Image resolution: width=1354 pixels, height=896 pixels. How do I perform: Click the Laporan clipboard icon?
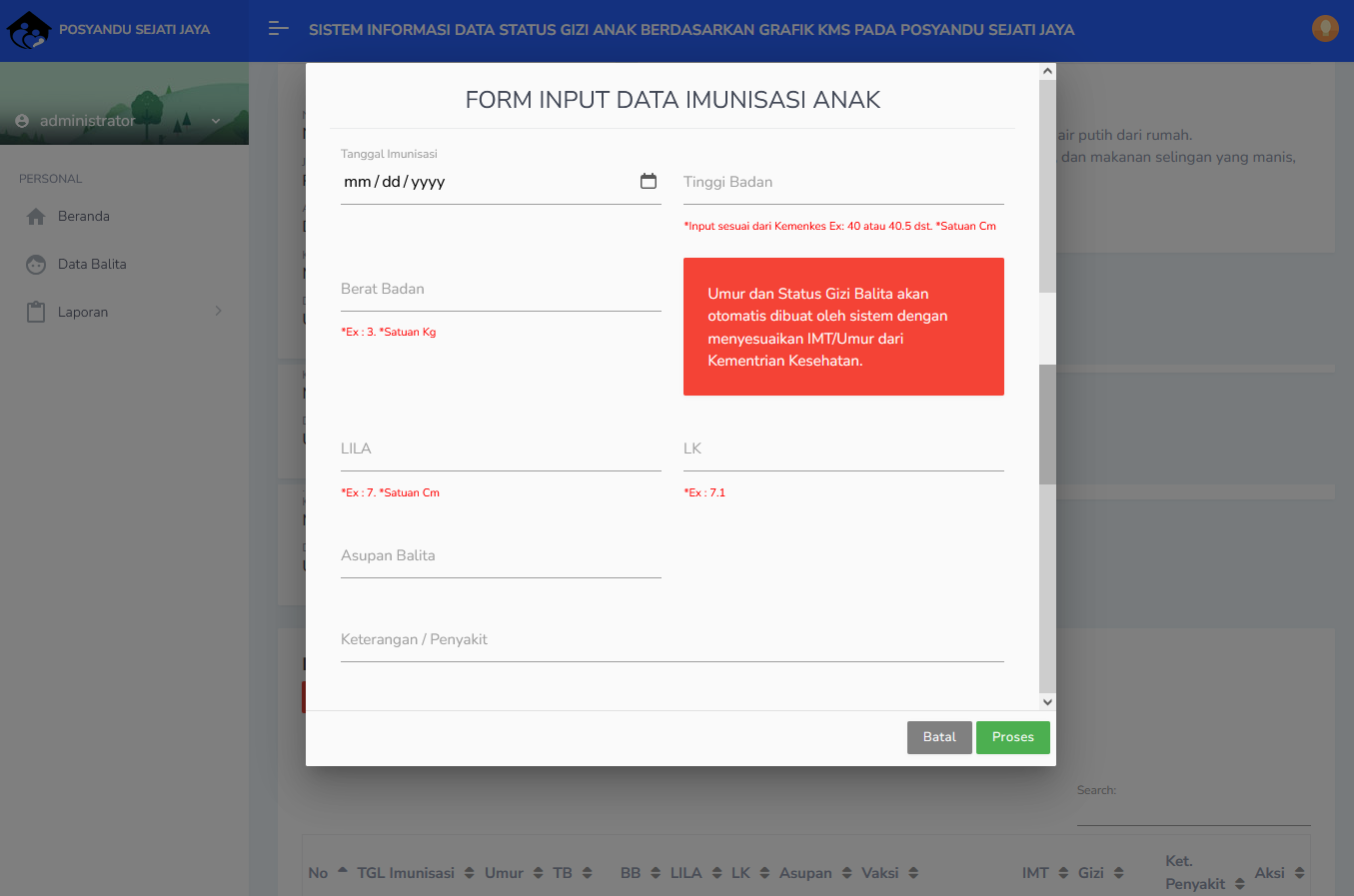tap(36, 313)
